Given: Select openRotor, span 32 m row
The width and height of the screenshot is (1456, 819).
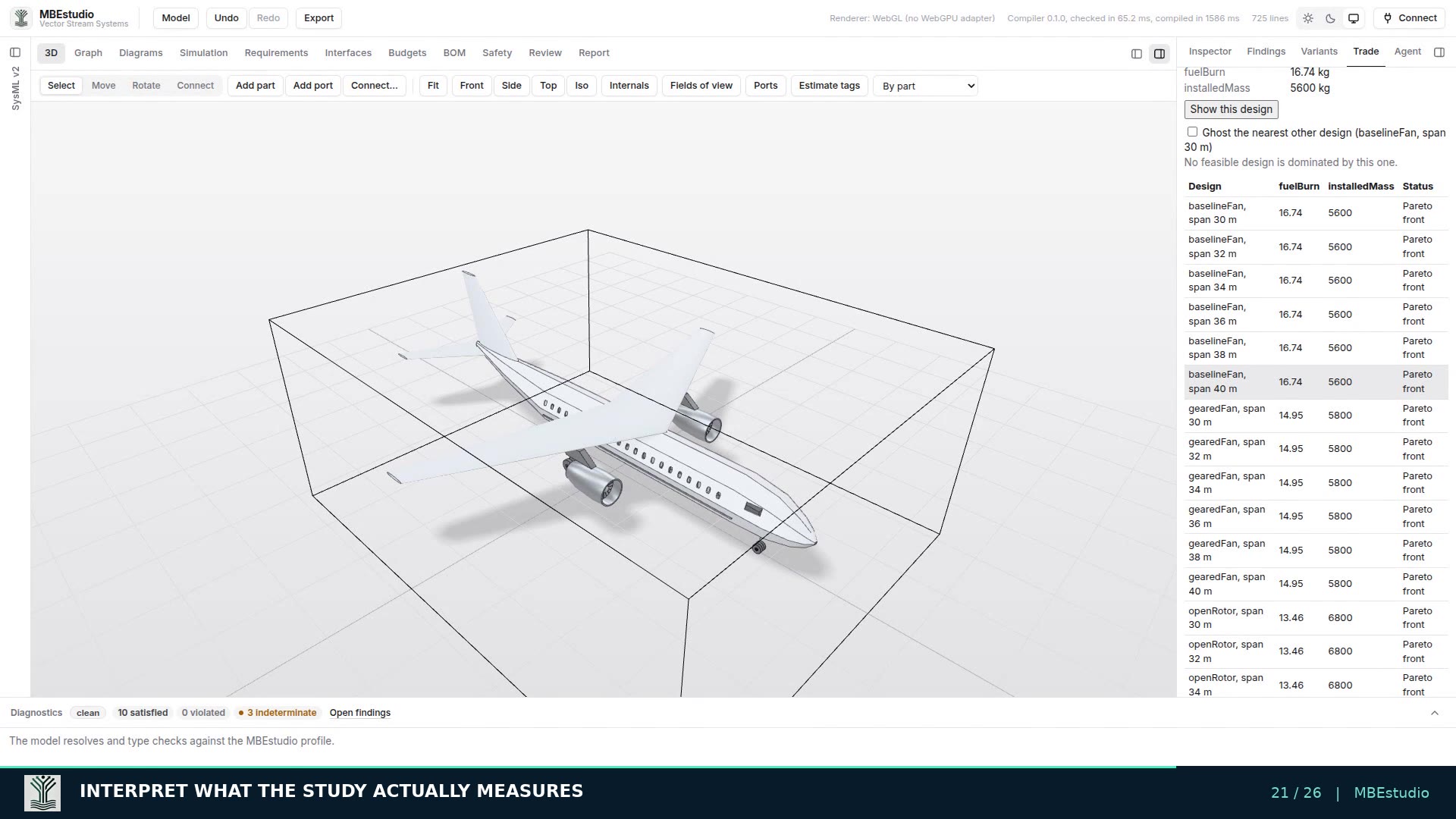Looking at the screenshot, I should point(1316,651).
